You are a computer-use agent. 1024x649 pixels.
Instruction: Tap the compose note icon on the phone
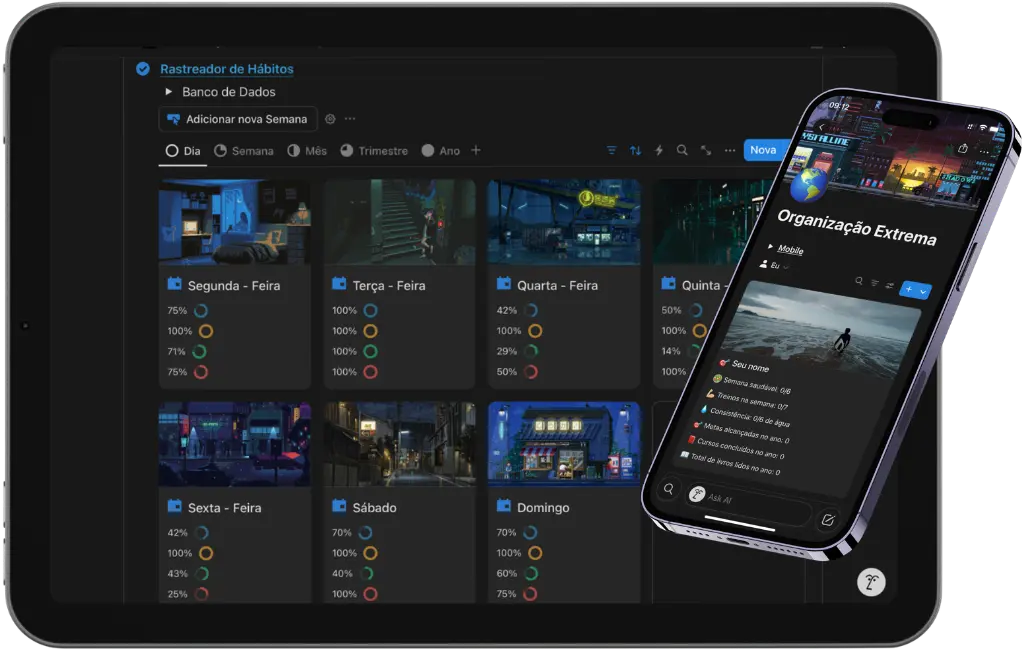[827, 520]
